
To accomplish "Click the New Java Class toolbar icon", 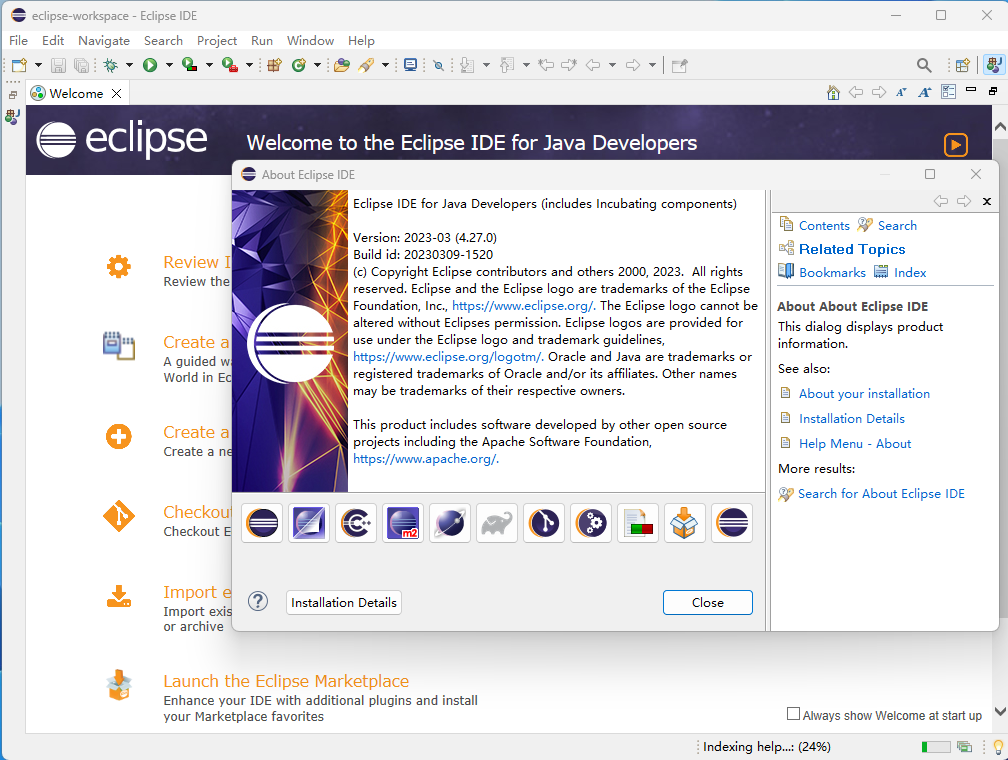I will (x=298, y=65).
